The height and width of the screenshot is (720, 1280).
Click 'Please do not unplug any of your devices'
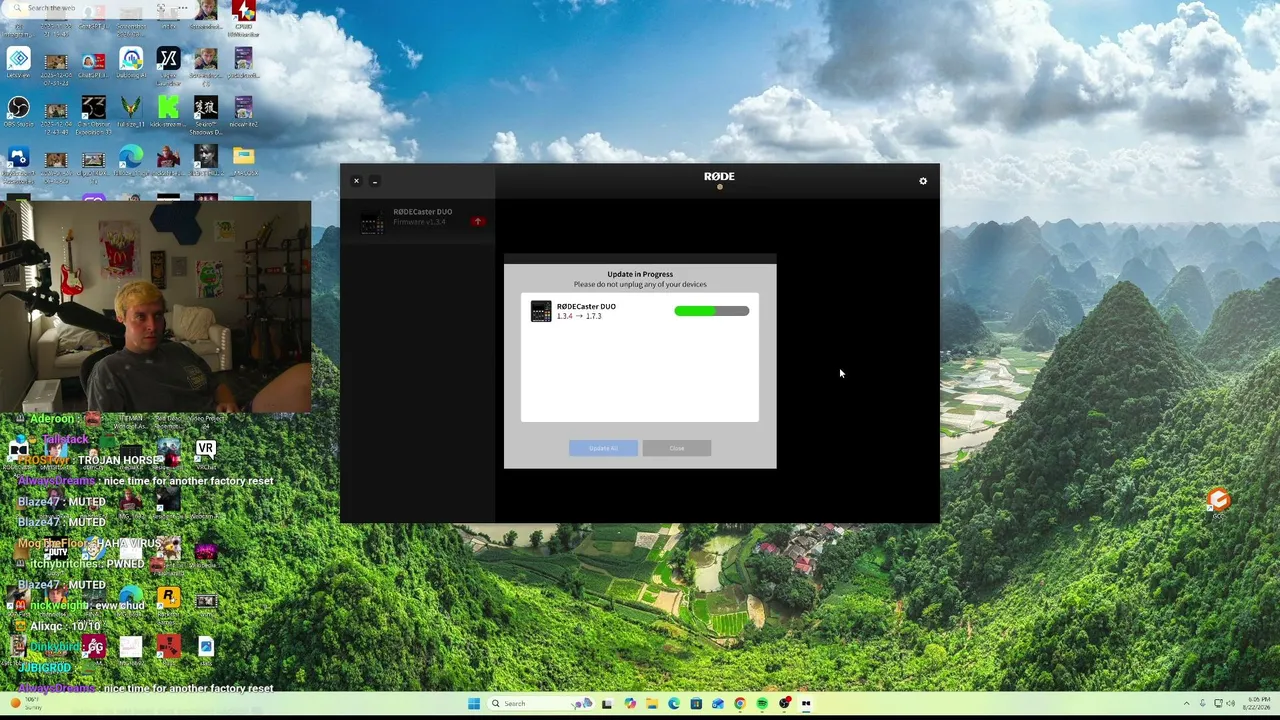[x=640, y=284]
